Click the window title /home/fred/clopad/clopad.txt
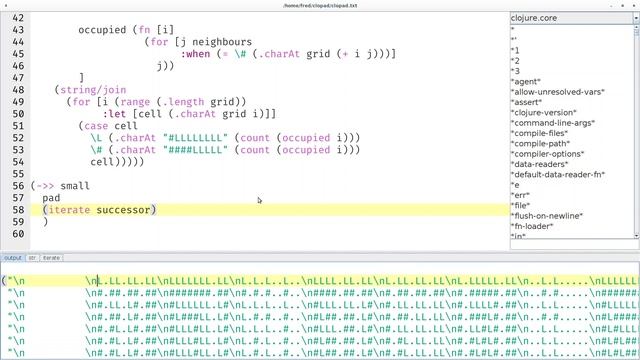This screenshot has height=360, width=640. pyautogui.click(x=320, y=5)
